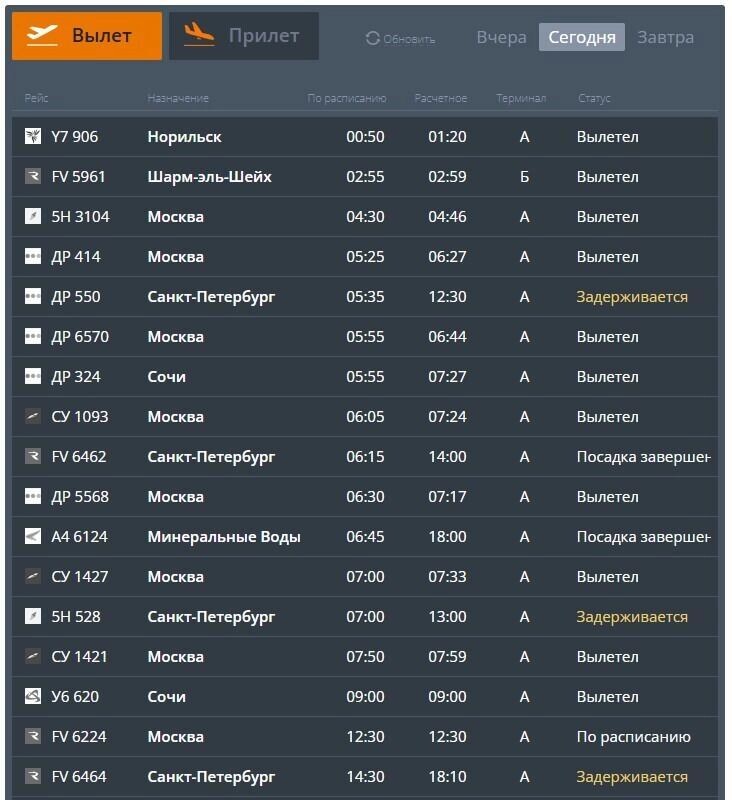Switch to the Прилет arrivals tab
Viewport: 732px width, 800px height.
[244, 36]
